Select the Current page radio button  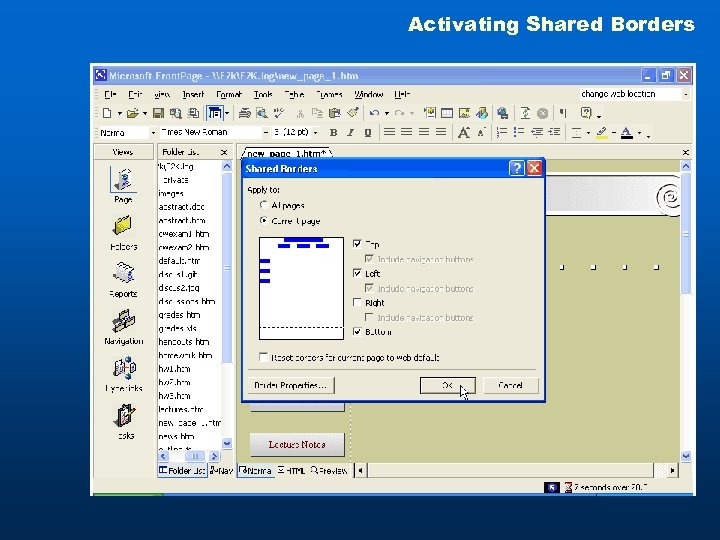pos(264,220)
